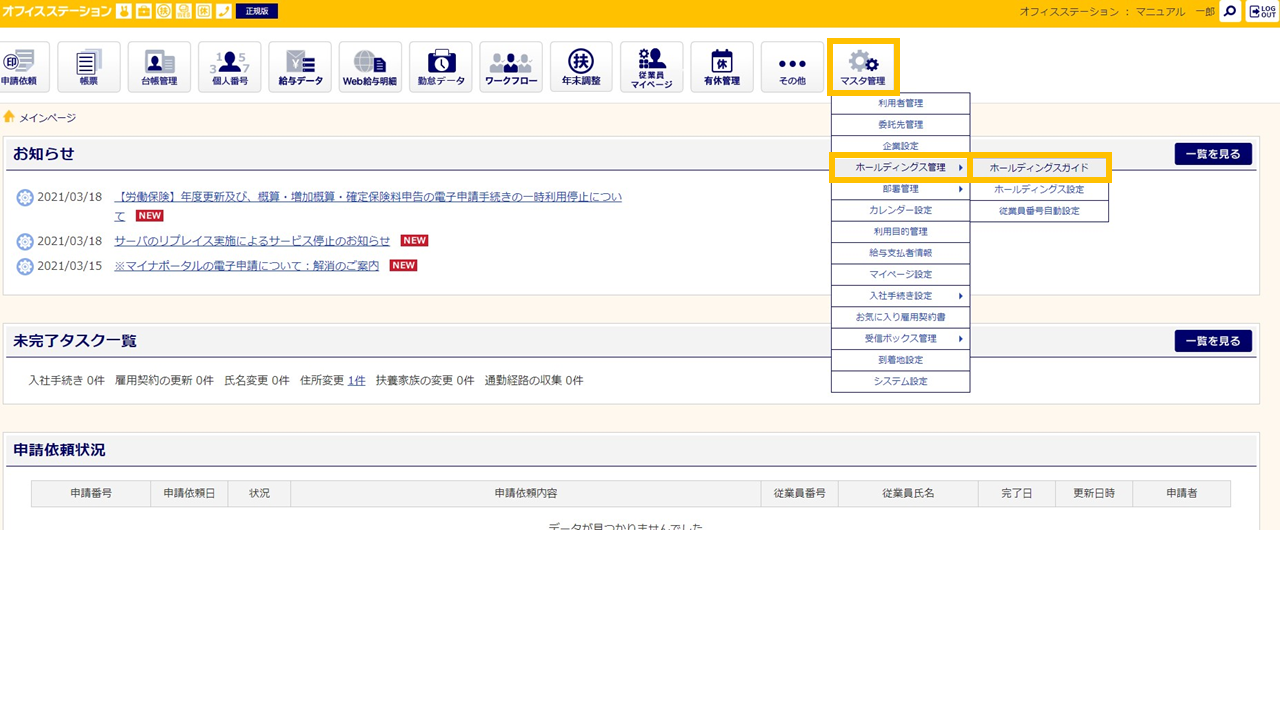Select ホールディングスガイド from the submenu
The width and height of the screenshot is (1280, 720).
click(1039, 168)
